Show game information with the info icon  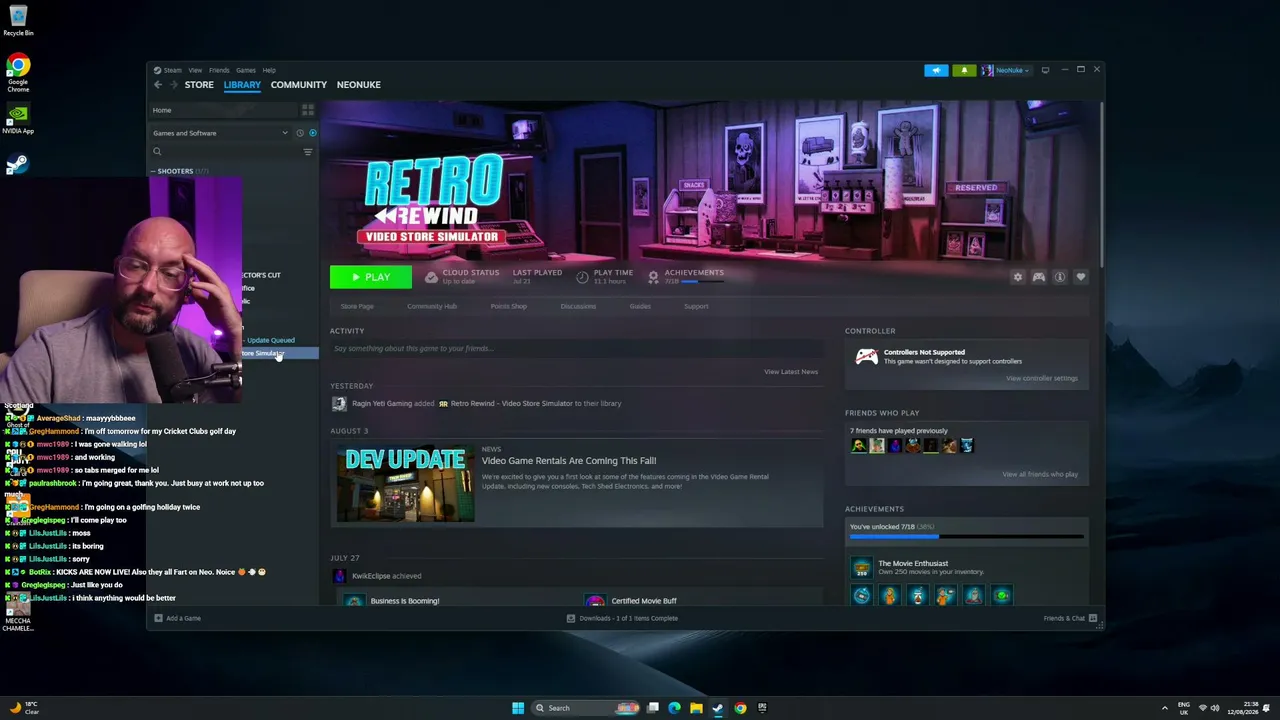pos(1060,277)
